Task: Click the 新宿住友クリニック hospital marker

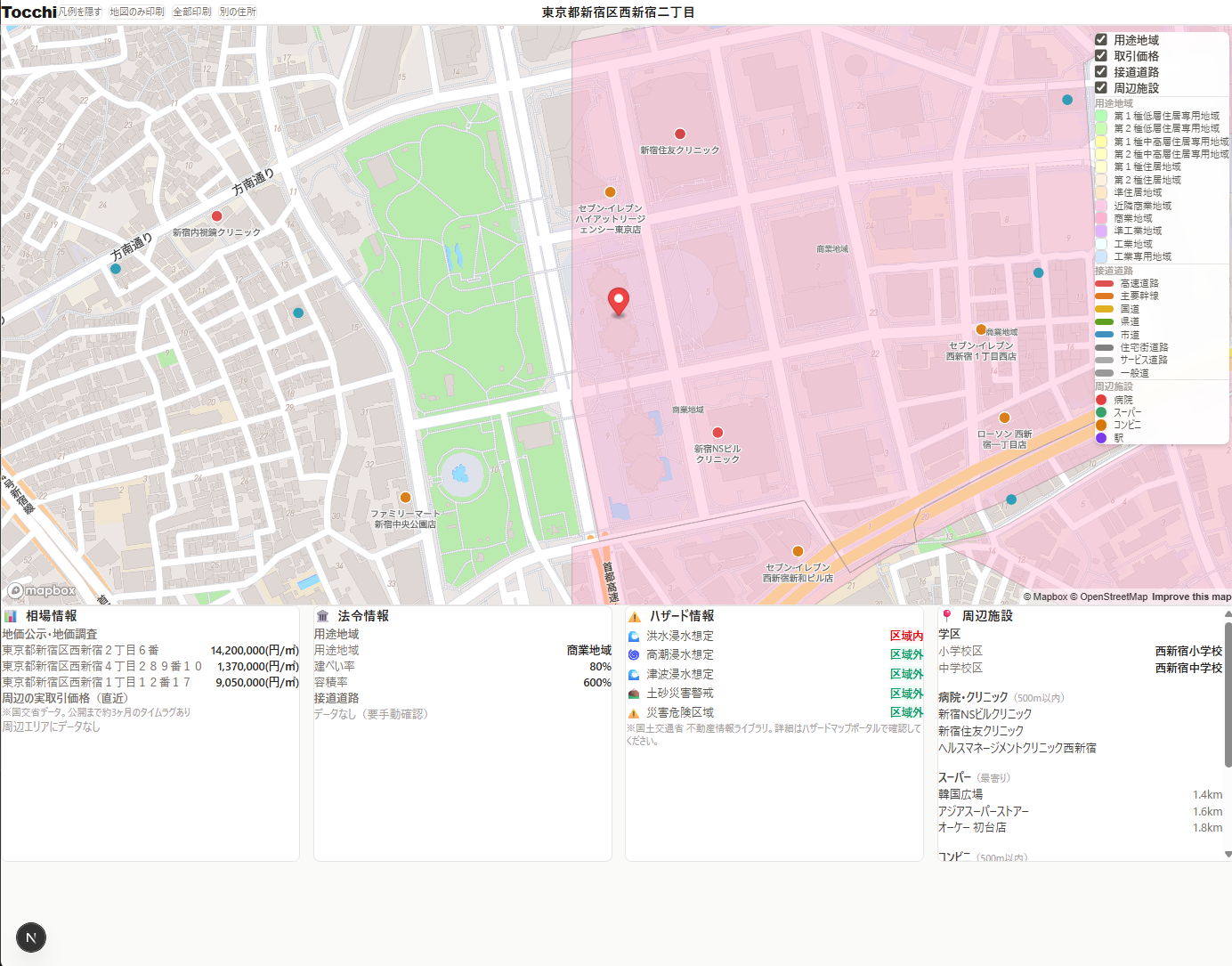Action: coord(680,134)
